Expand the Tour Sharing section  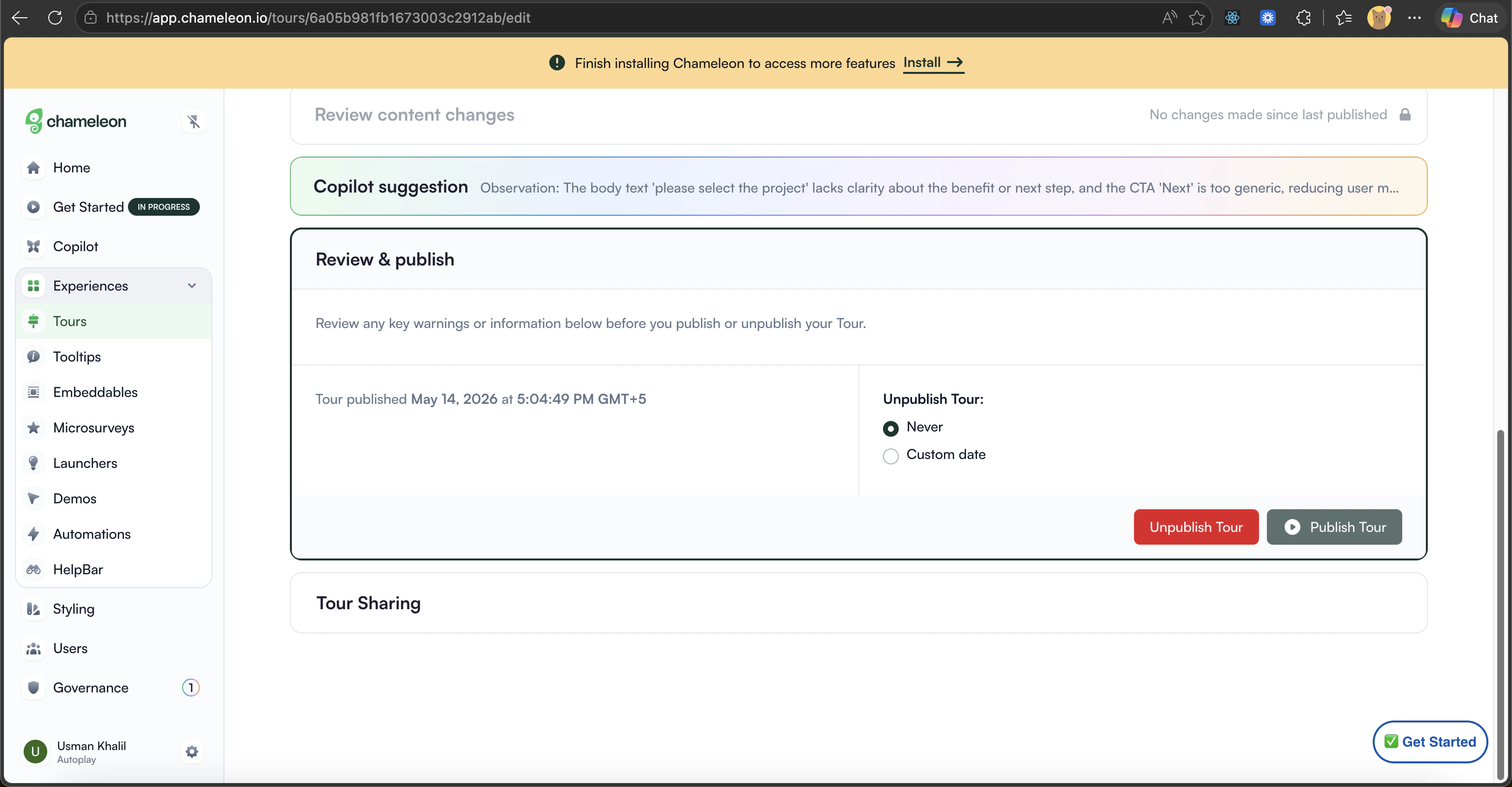(858, 603)
